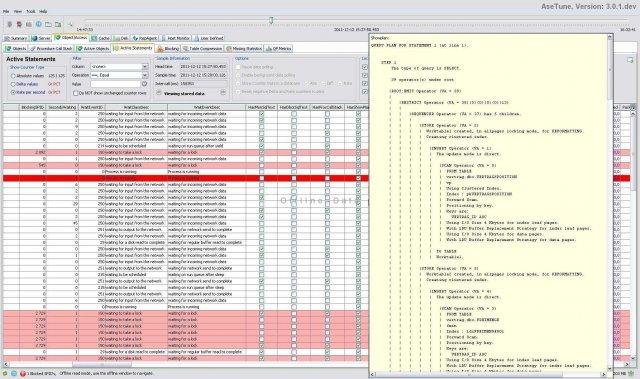
Task: Open the RepAgent tab
Action: click(145, 38)
